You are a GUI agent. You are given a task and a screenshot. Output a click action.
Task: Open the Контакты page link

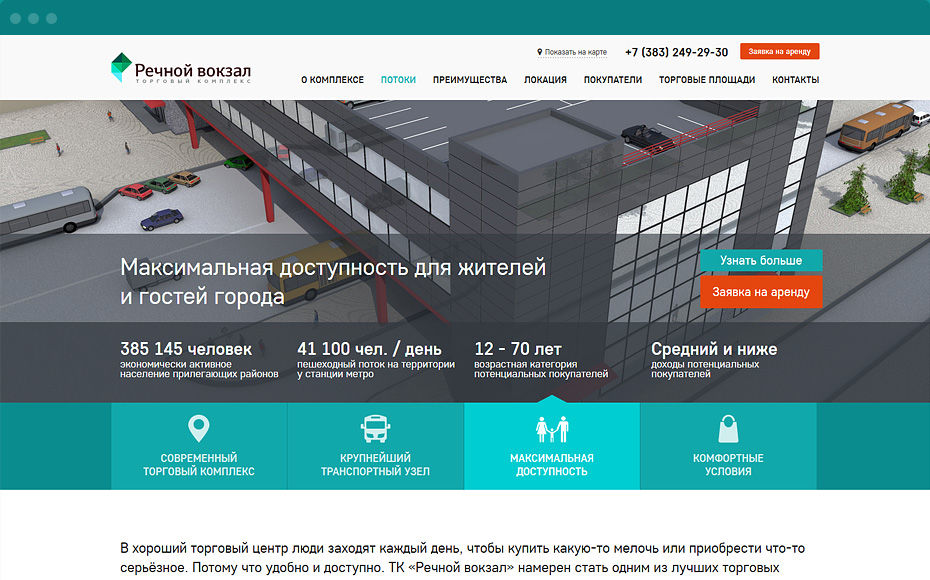point(795,80)
